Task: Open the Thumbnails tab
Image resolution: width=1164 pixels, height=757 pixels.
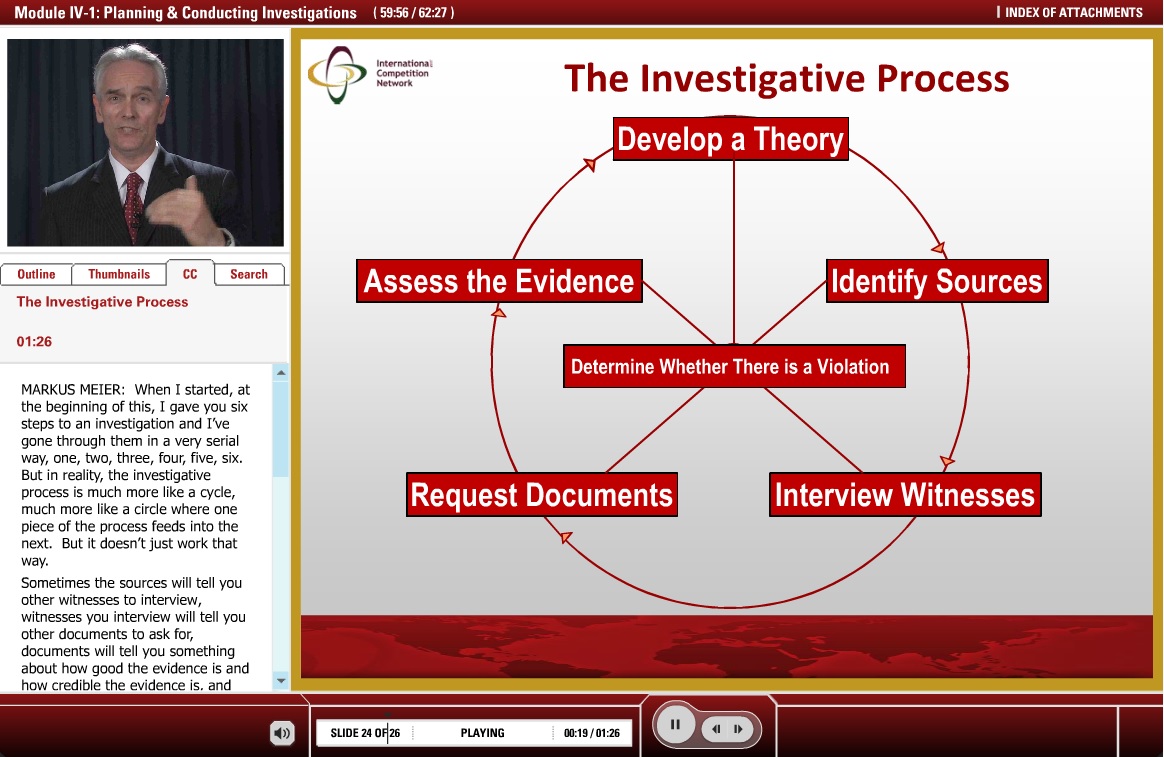Action: point(119,273)
